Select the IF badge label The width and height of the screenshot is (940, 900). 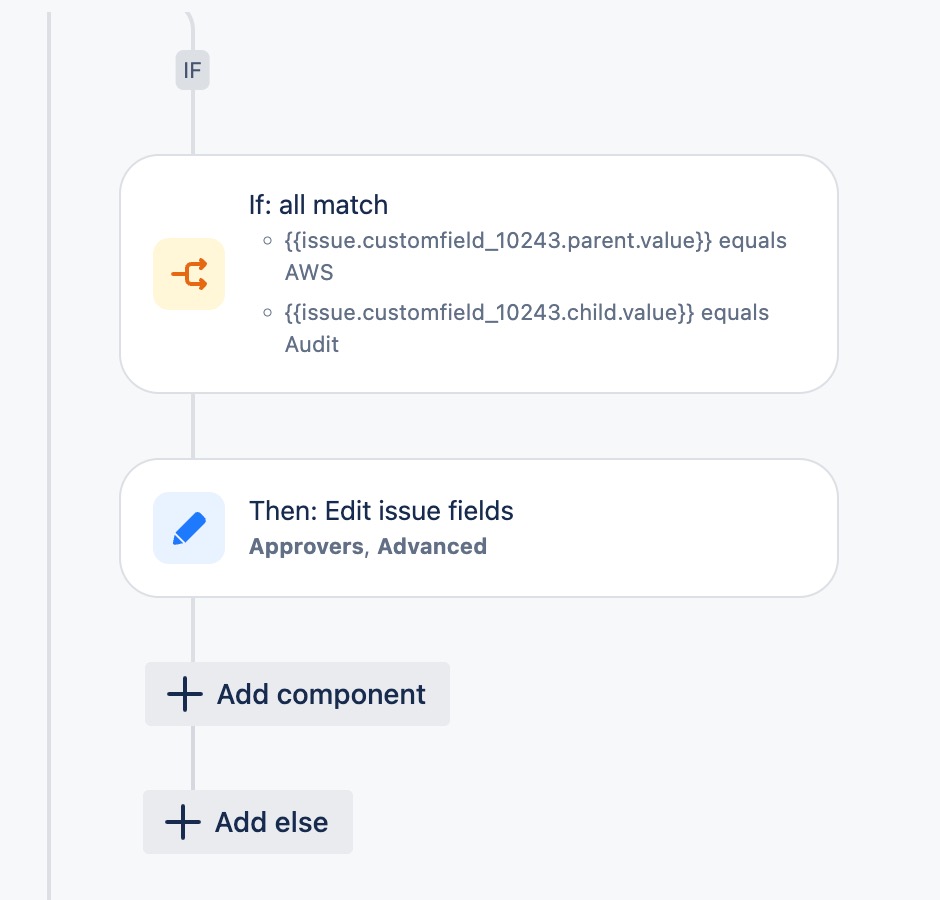pos(192,70)
